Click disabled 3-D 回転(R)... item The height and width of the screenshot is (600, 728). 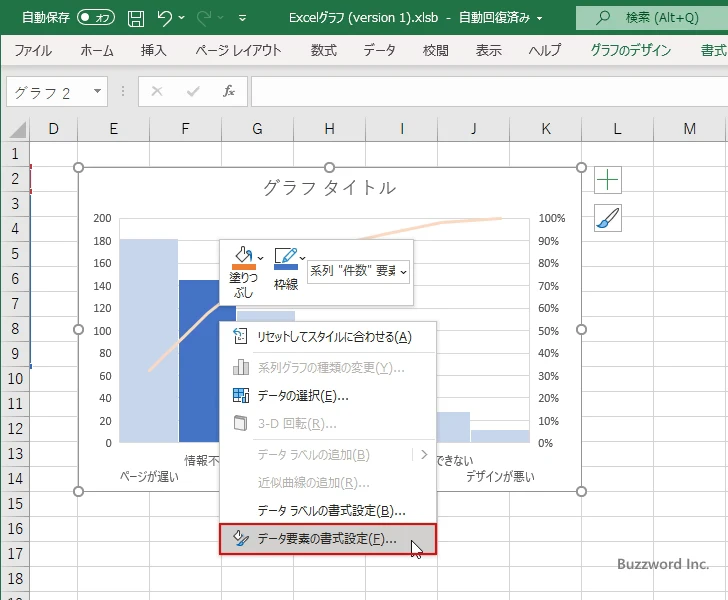(x=328, y=424)
